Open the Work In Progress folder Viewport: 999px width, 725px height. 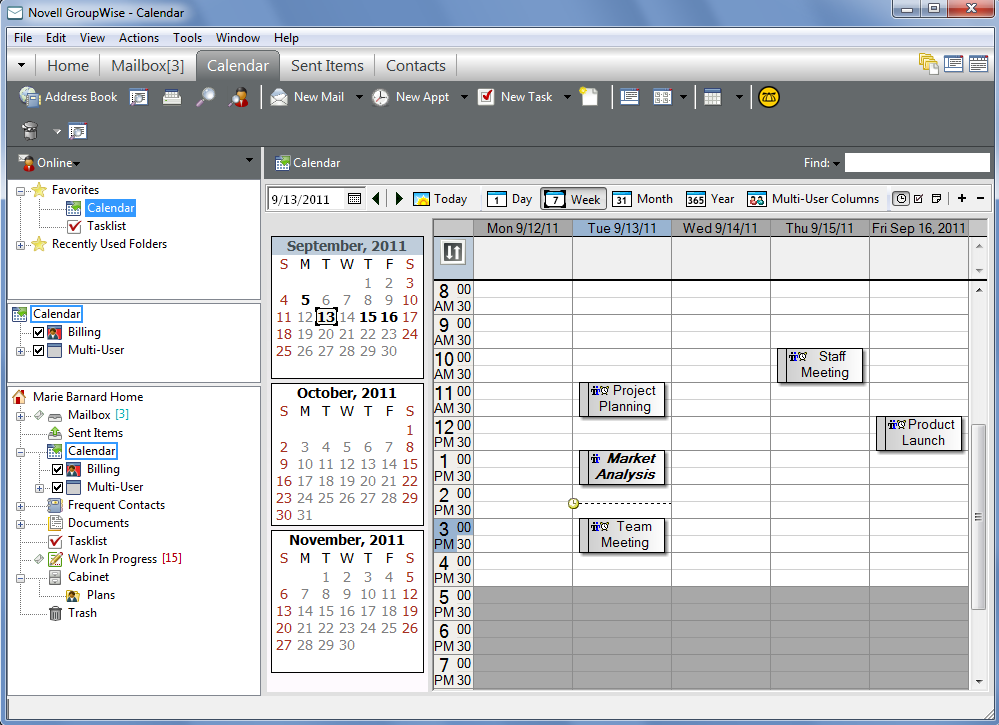pyautogui.click(x=112, y=559)
